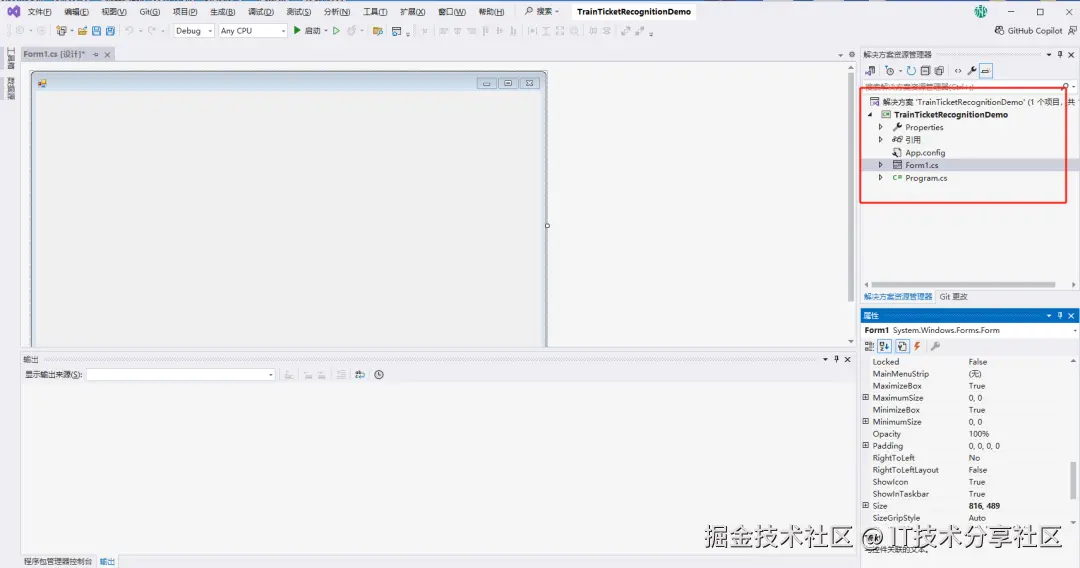Viewport: 1080px width, 568px height.
Task: Click the Navigate Backward toolbar icon
Action: click(x=20, y=30)
